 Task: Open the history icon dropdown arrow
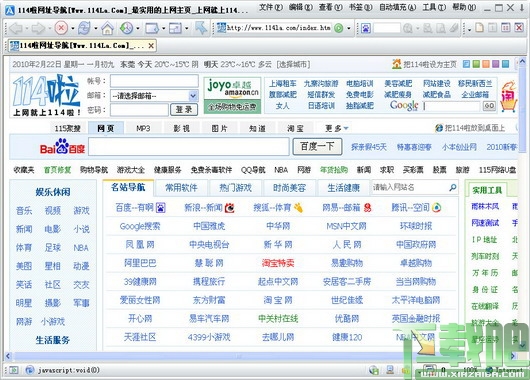(x=138, y=28)
